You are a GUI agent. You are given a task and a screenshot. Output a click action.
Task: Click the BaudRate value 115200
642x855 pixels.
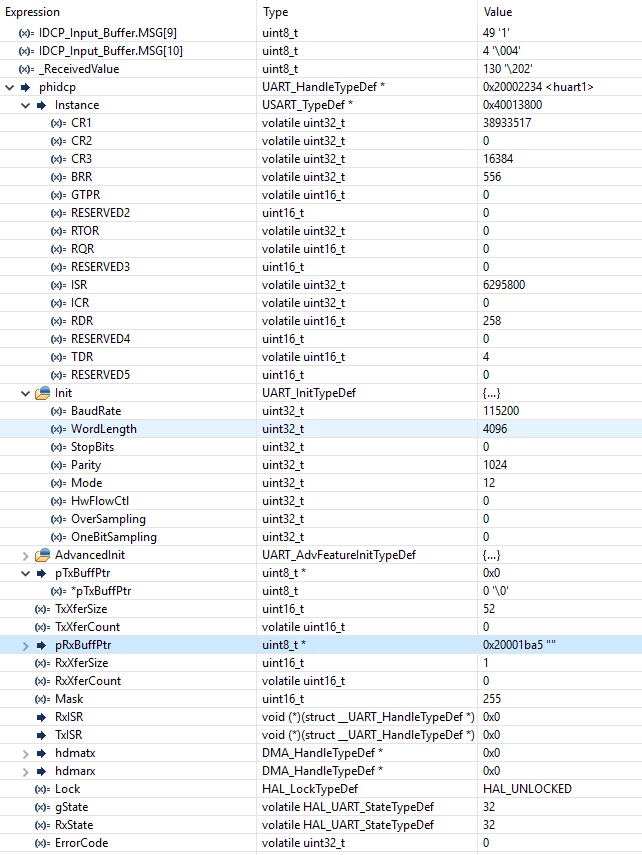(x=501, y=411)
